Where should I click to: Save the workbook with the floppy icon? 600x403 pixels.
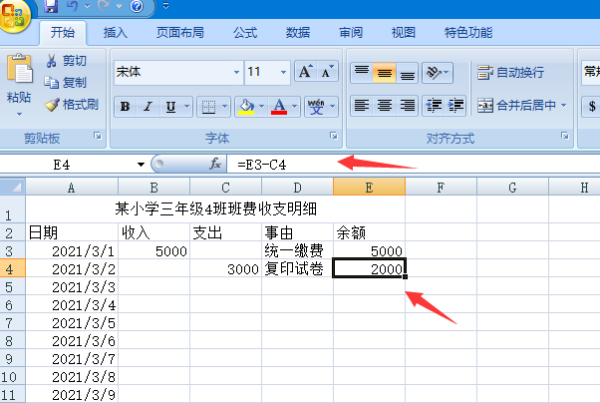51,6
